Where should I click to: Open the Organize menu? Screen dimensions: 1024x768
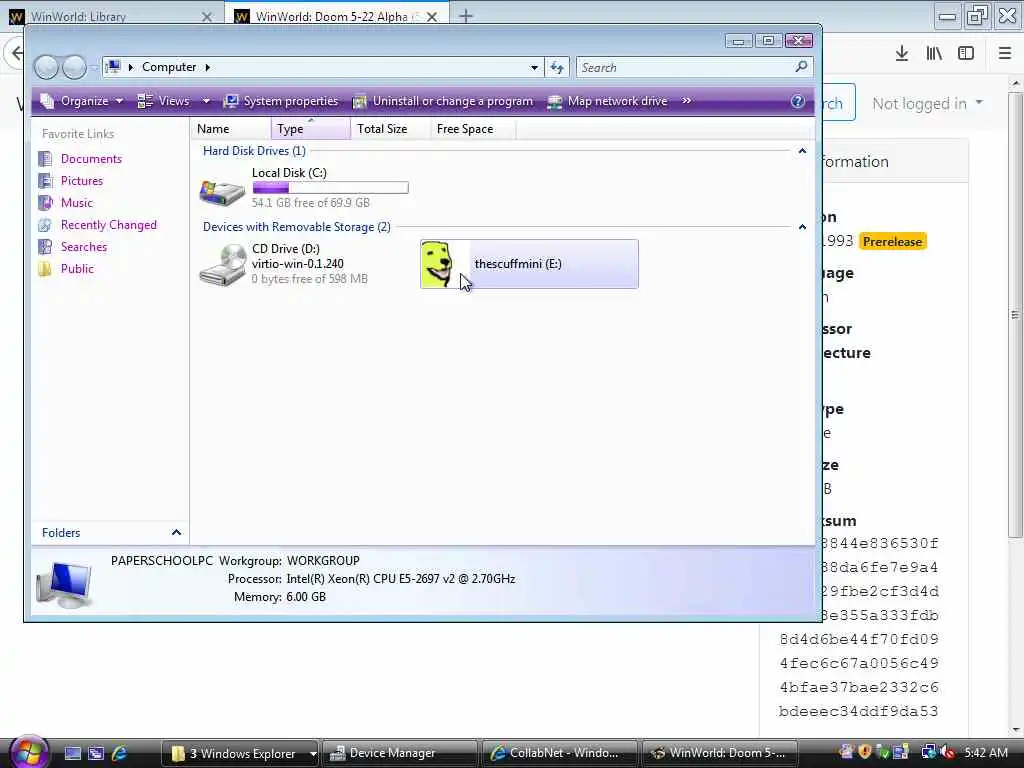[x=81, y=101]
